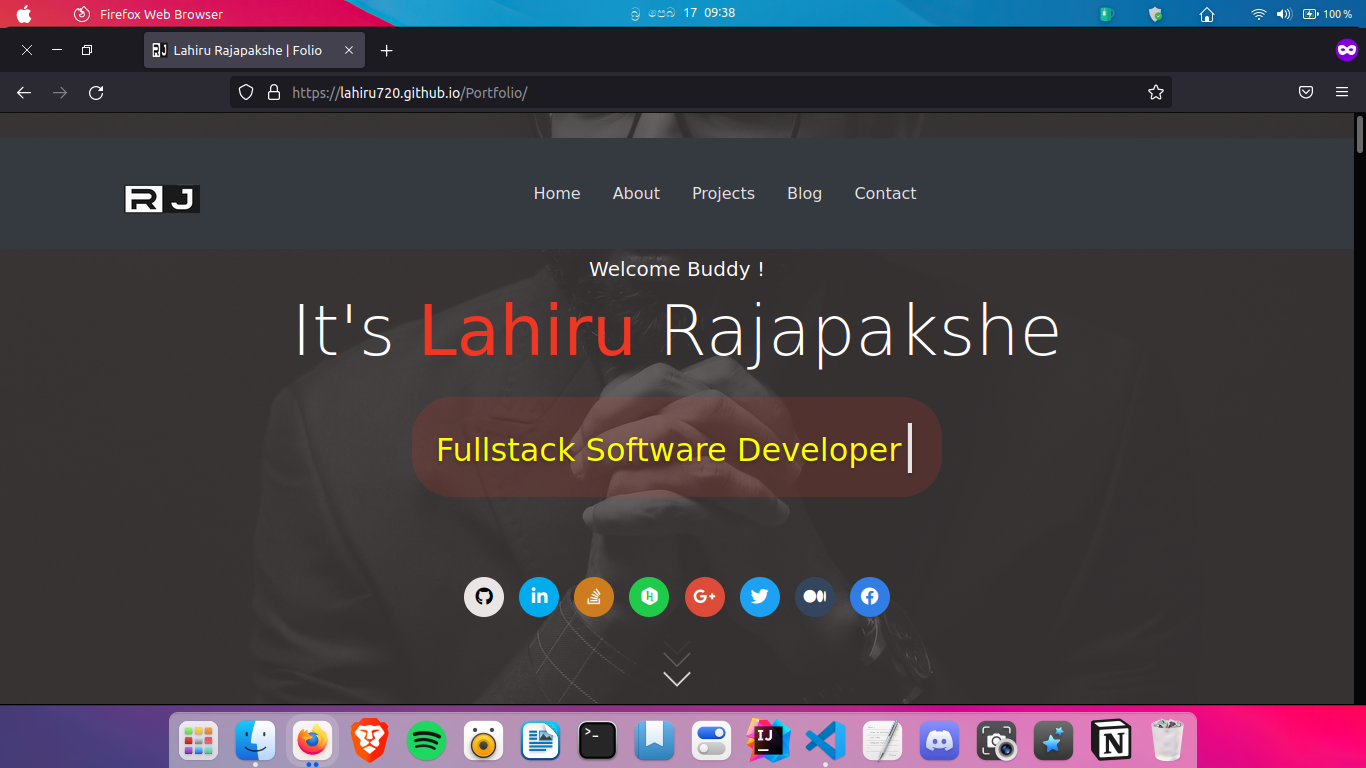Open the Facebook social icon
This screenshot has height=768, width=1366.
coord(869,597)
